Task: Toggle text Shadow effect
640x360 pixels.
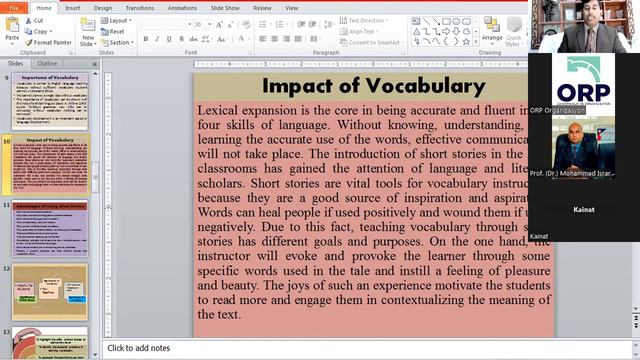Action: coord(181,39)
